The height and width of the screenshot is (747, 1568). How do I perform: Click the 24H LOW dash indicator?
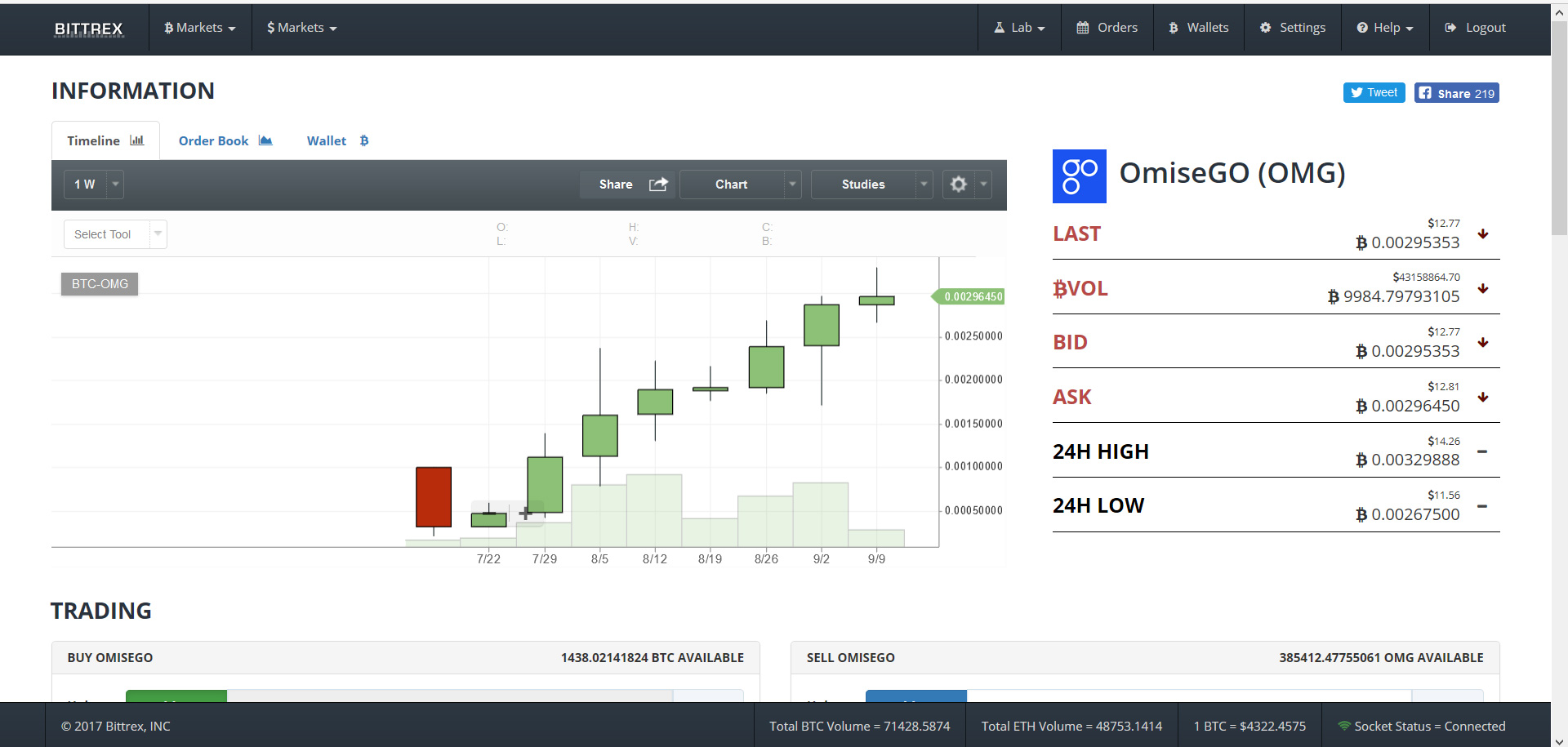[x=1482, y=506]
